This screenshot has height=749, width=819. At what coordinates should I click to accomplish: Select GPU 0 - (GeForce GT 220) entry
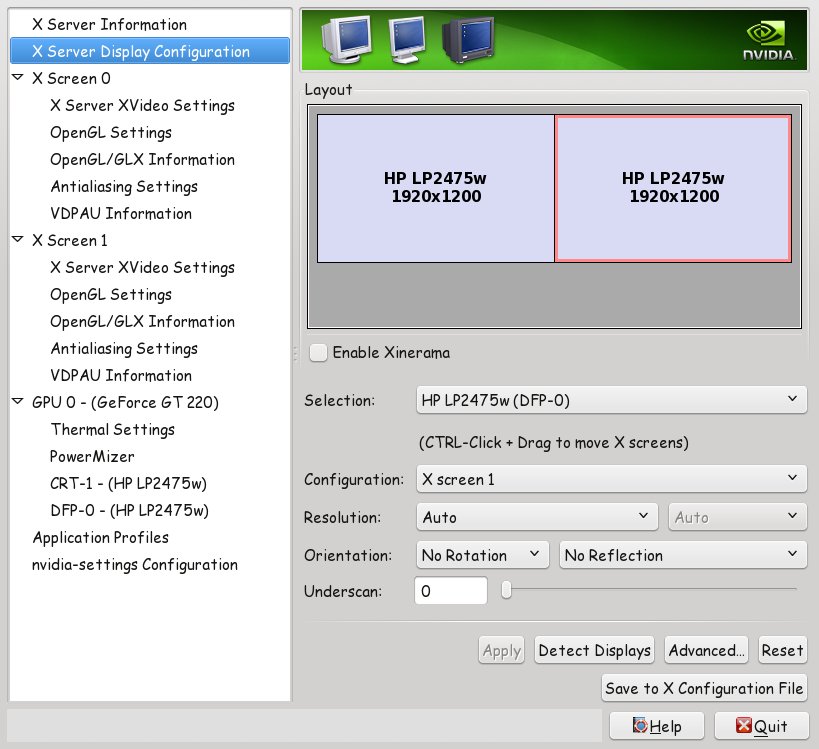[x=125, y=402]
